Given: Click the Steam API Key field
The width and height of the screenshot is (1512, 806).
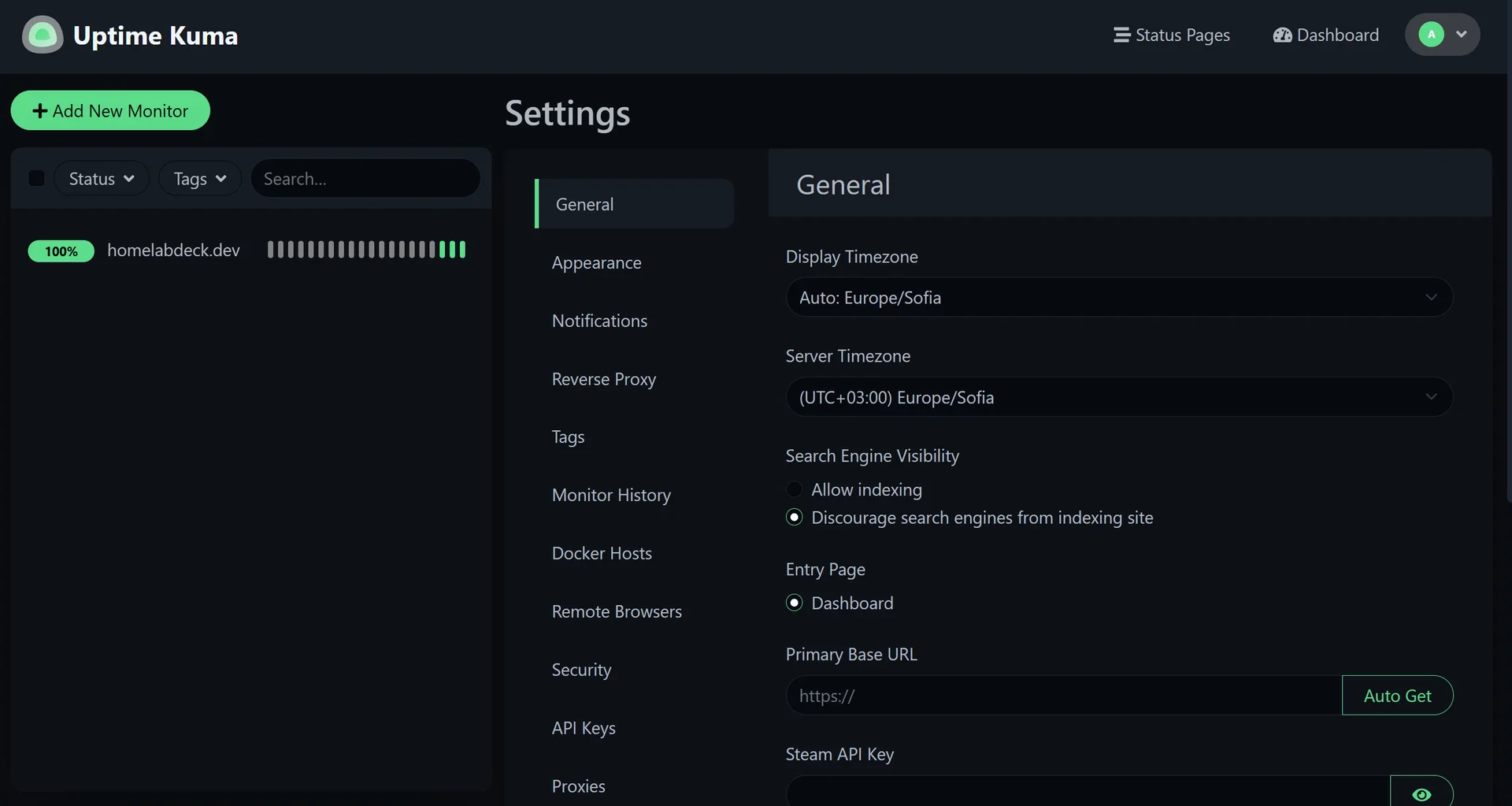Looking at the screenshot, I should (1088, 792).
